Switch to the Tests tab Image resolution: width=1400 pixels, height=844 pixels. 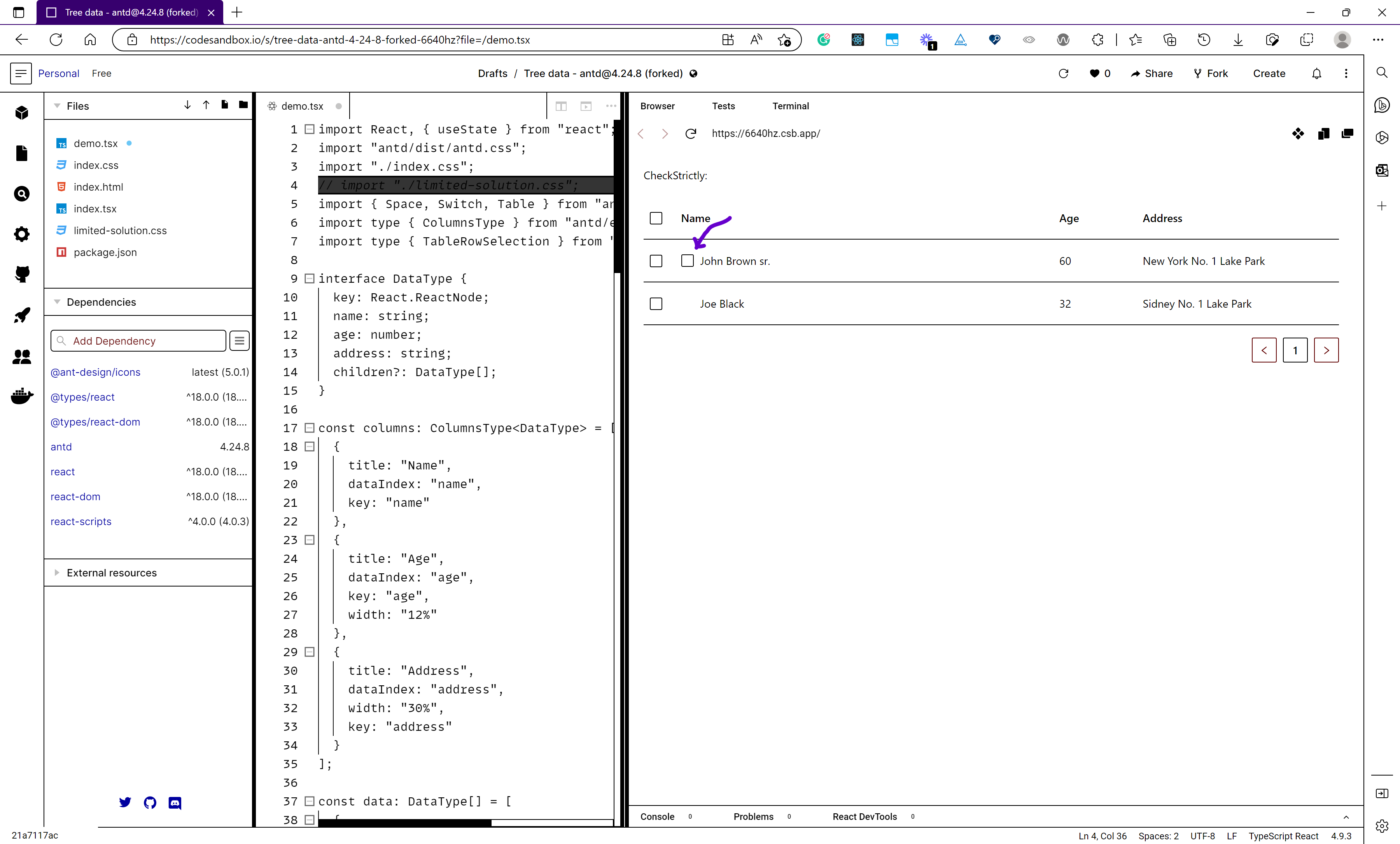pyautogui.click(x=723, y=106)
